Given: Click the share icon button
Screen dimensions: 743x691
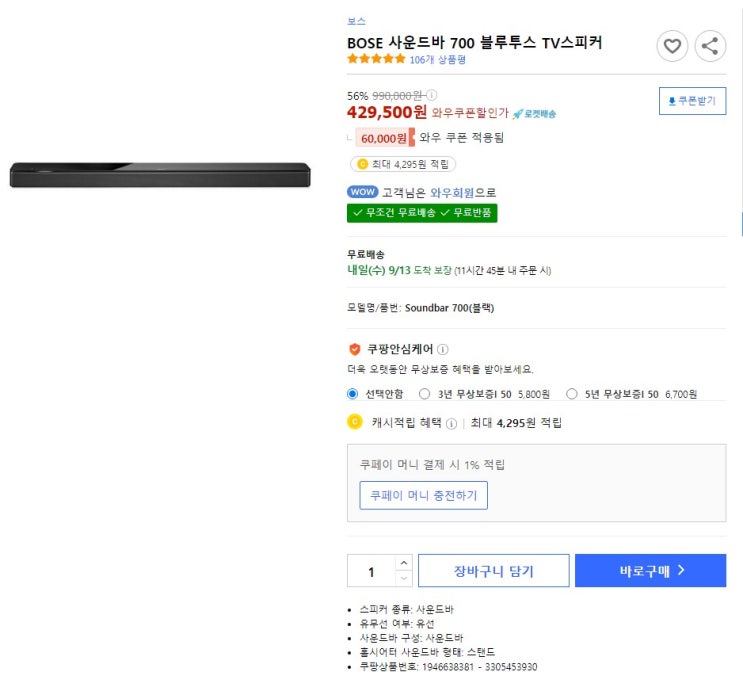Looking at the screenshot, I should (x=709, y=46).
